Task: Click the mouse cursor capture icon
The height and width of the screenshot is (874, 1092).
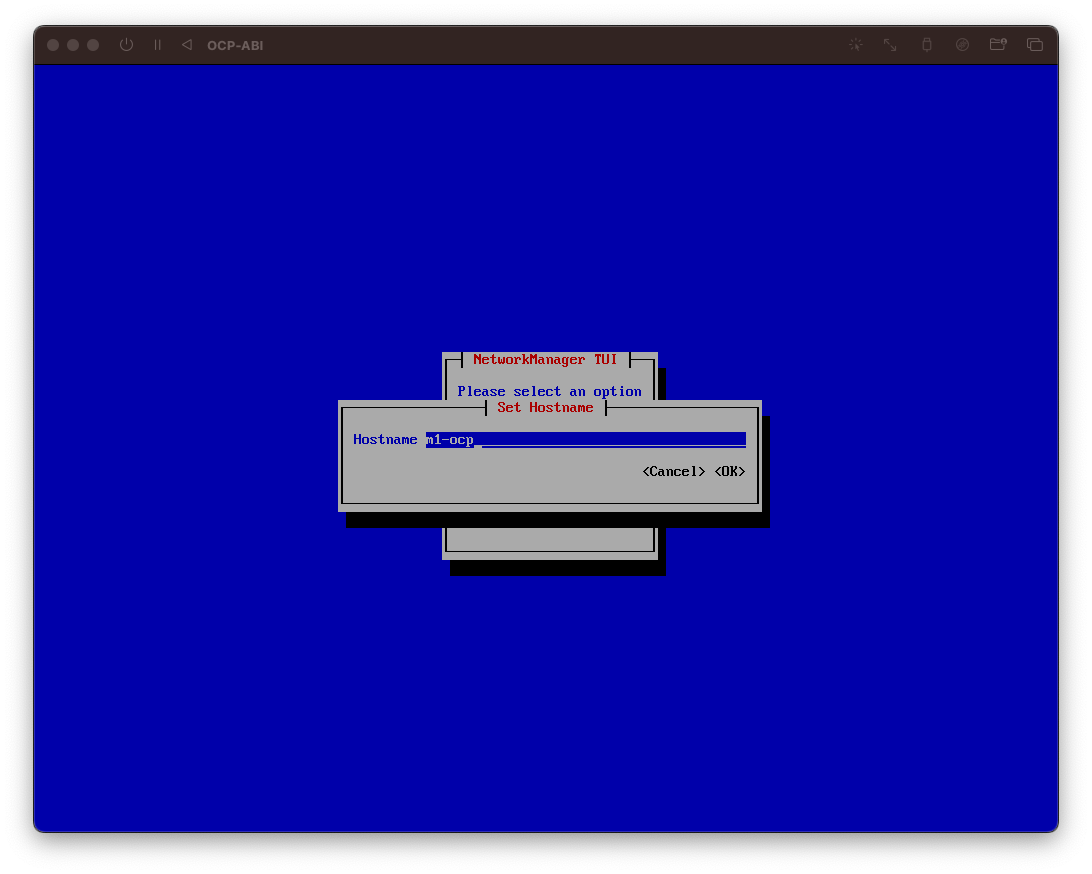Action: pos(855,45)
